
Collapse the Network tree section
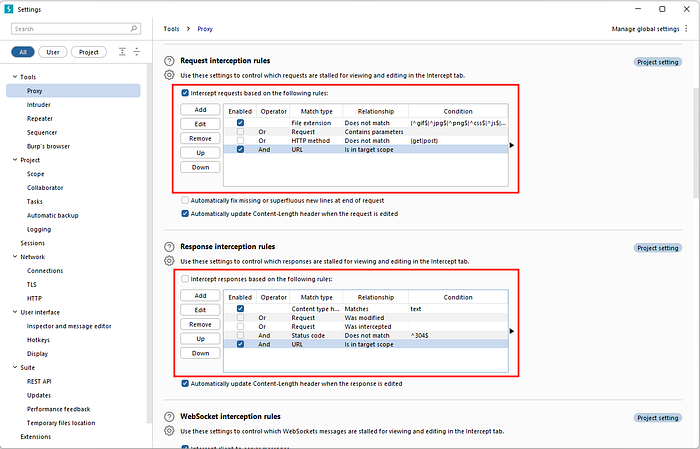coord(15,257)
